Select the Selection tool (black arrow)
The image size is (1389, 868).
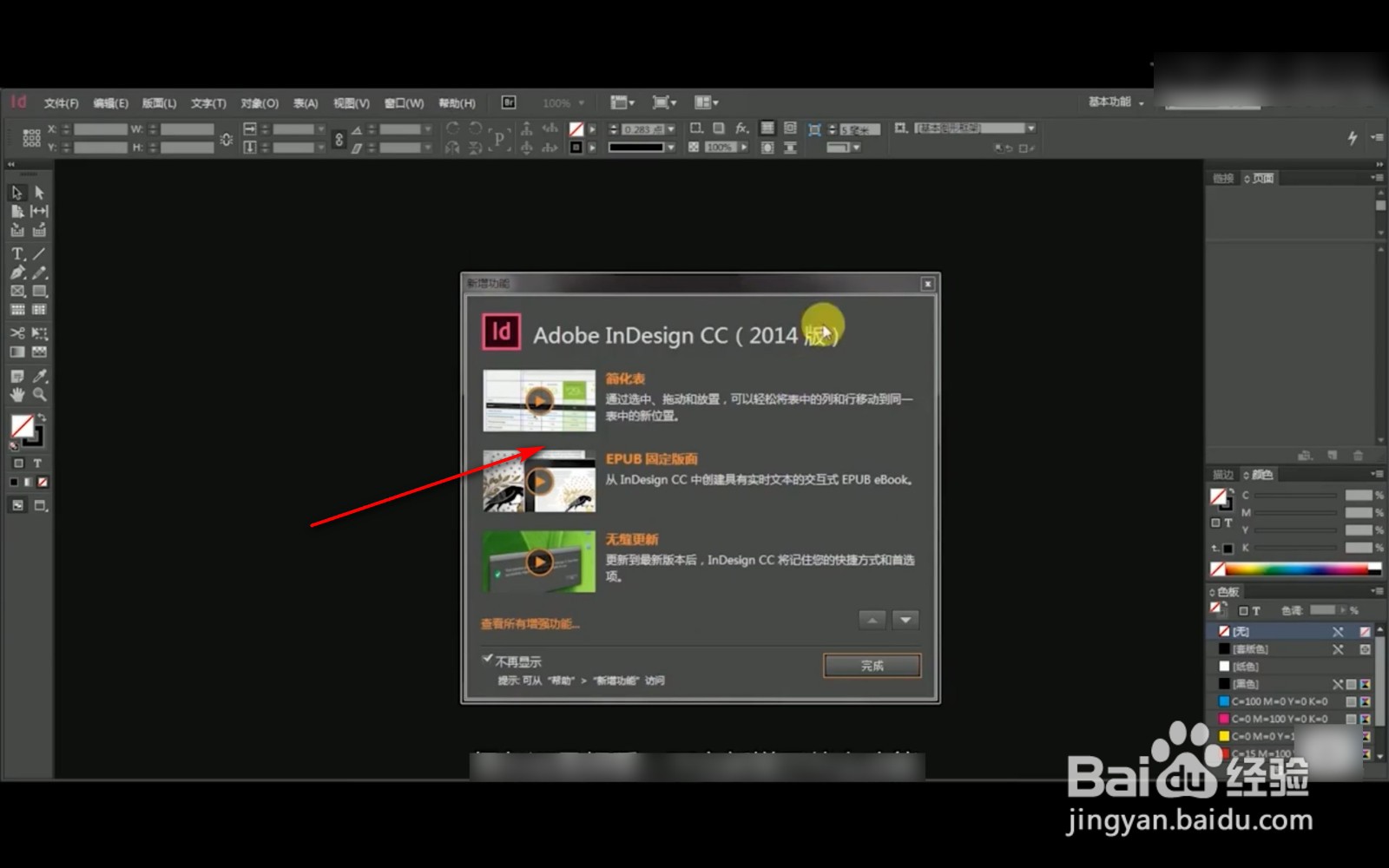coord(17,193)
